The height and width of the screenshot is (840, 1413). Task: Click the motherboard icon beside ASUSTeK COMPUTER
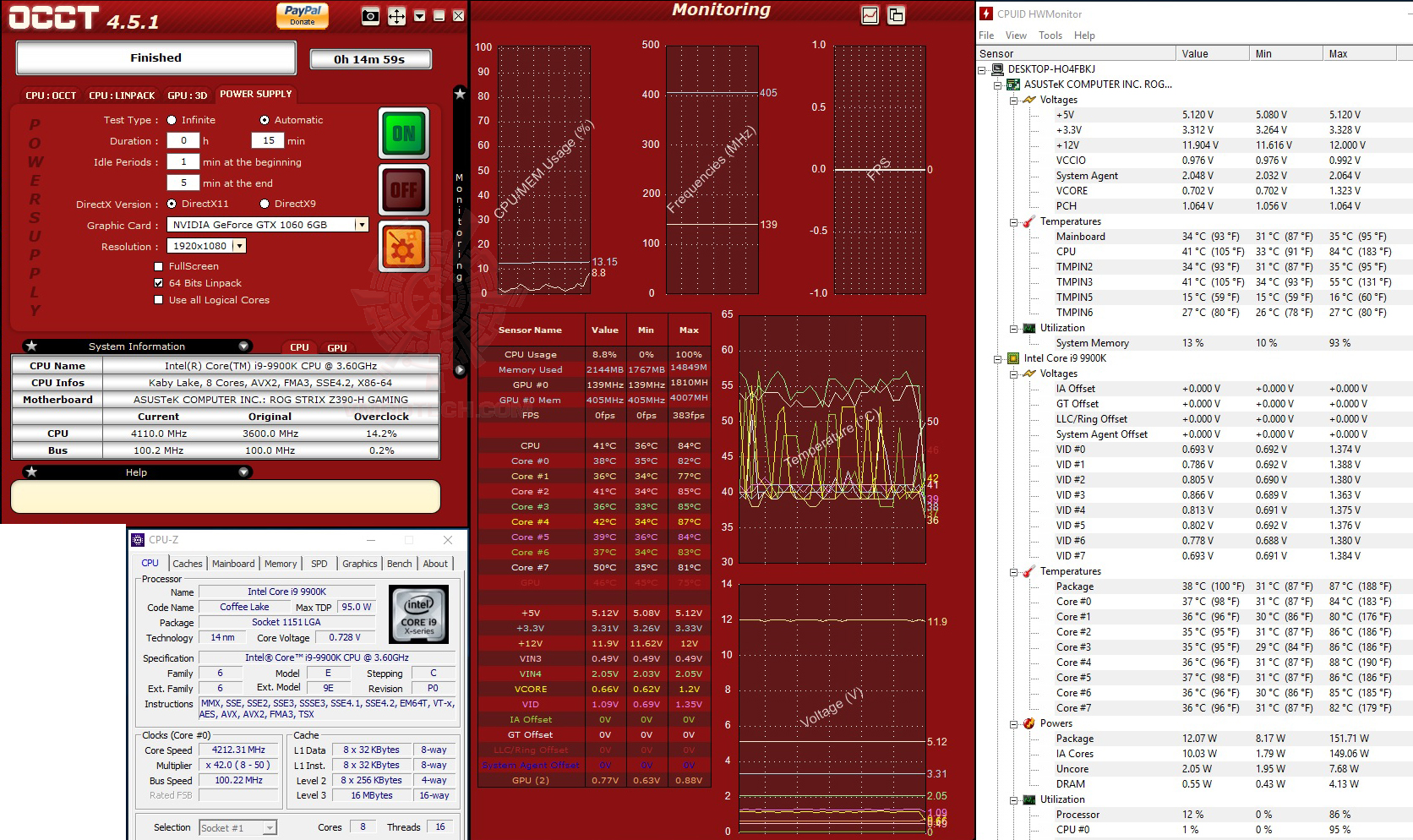pos(1013,85)
